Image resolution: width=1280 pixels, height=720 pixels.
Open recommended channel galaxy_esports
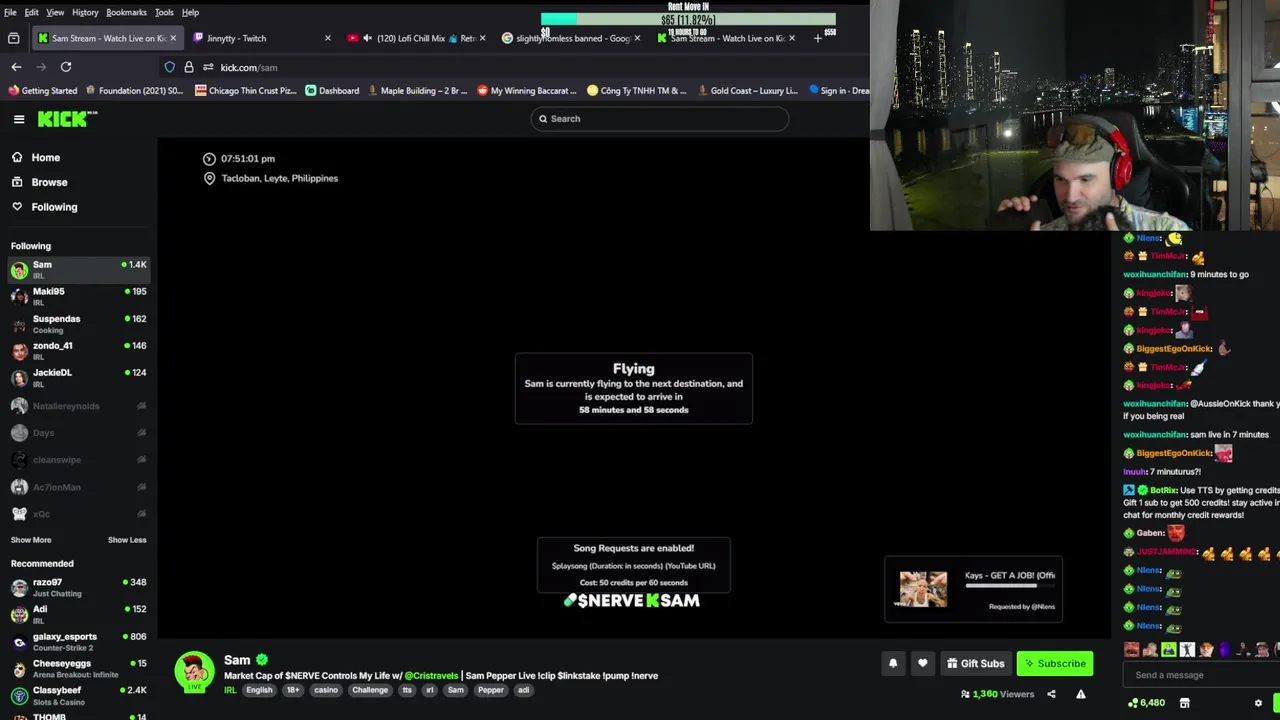pyautogui.click(x=78, y=641)
